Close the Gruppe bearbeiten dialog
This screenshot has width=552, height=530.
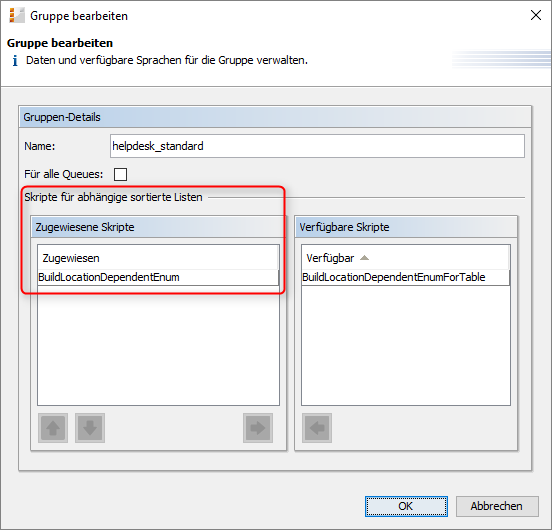point(536,15)
